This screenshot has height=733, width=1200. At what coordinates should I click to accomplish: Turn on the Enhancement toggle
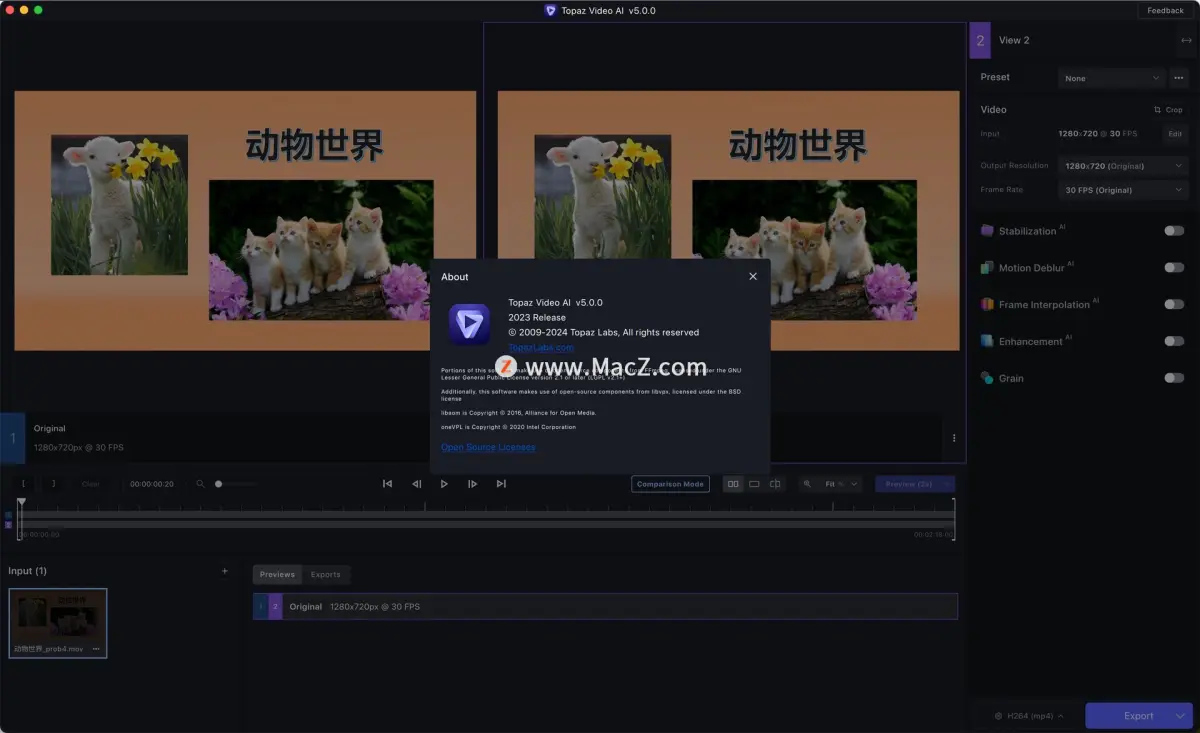(1174, 341)
